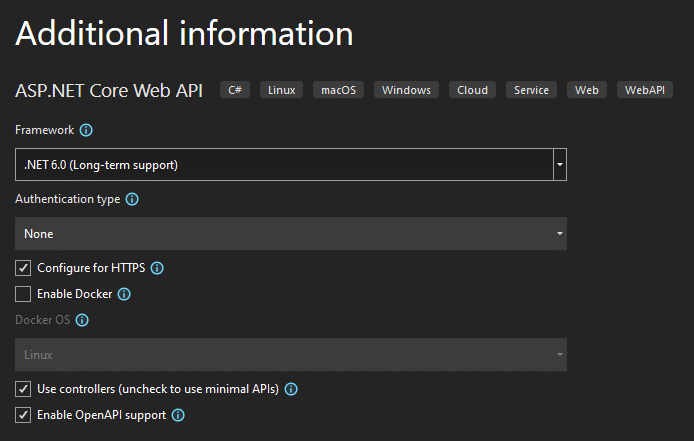Click the Cloud tag label

[x=472, y=90]
